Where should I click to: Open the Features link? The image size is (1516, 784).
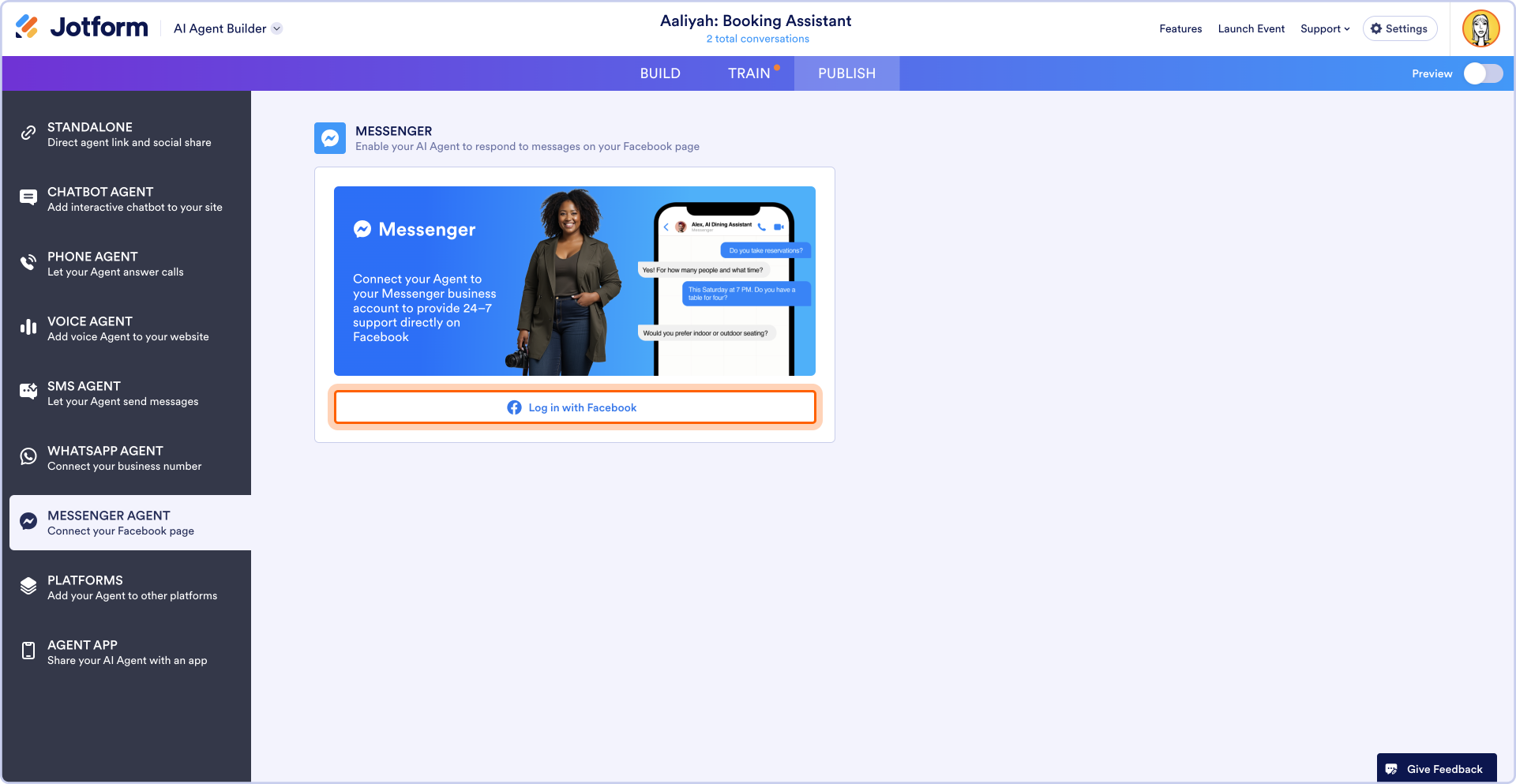click(1180, 28)
